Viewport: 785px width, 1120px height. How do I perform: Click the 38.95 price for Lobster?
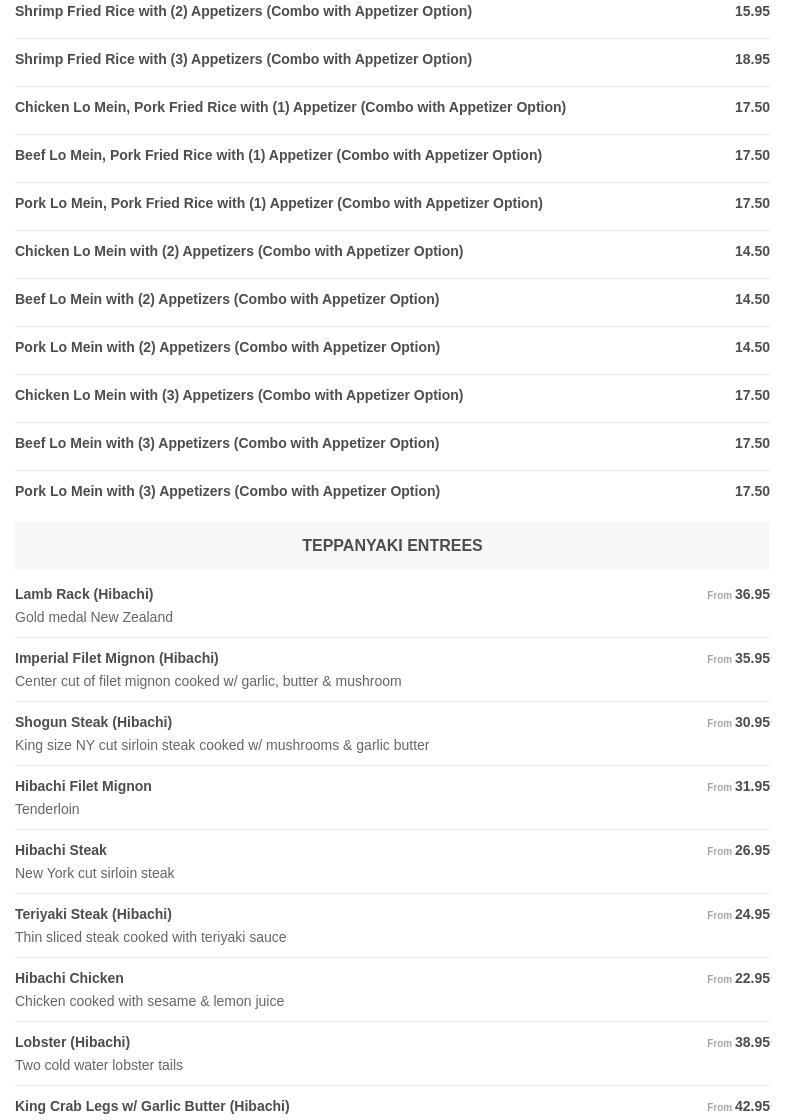coord(752,1042)
